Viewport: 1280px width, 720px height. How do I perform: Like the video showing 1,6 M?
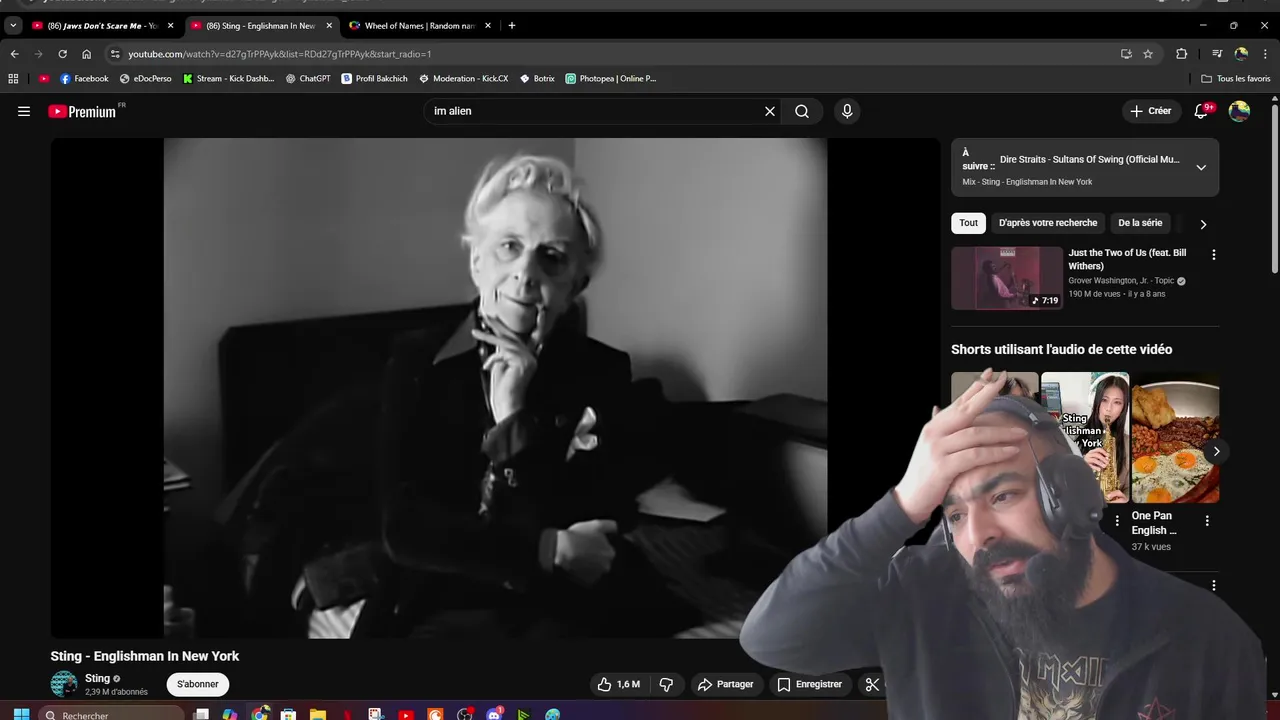click(618, 684)
